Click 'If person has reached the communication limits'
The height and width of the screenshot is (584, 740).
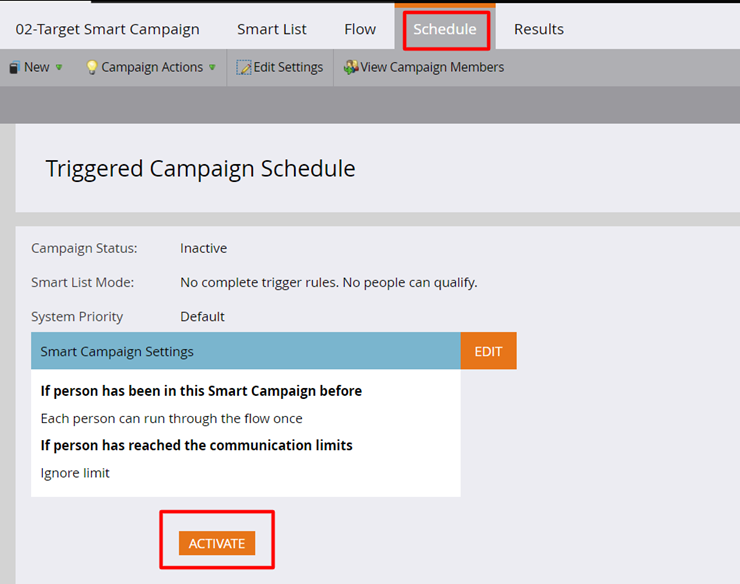point(196,445)
